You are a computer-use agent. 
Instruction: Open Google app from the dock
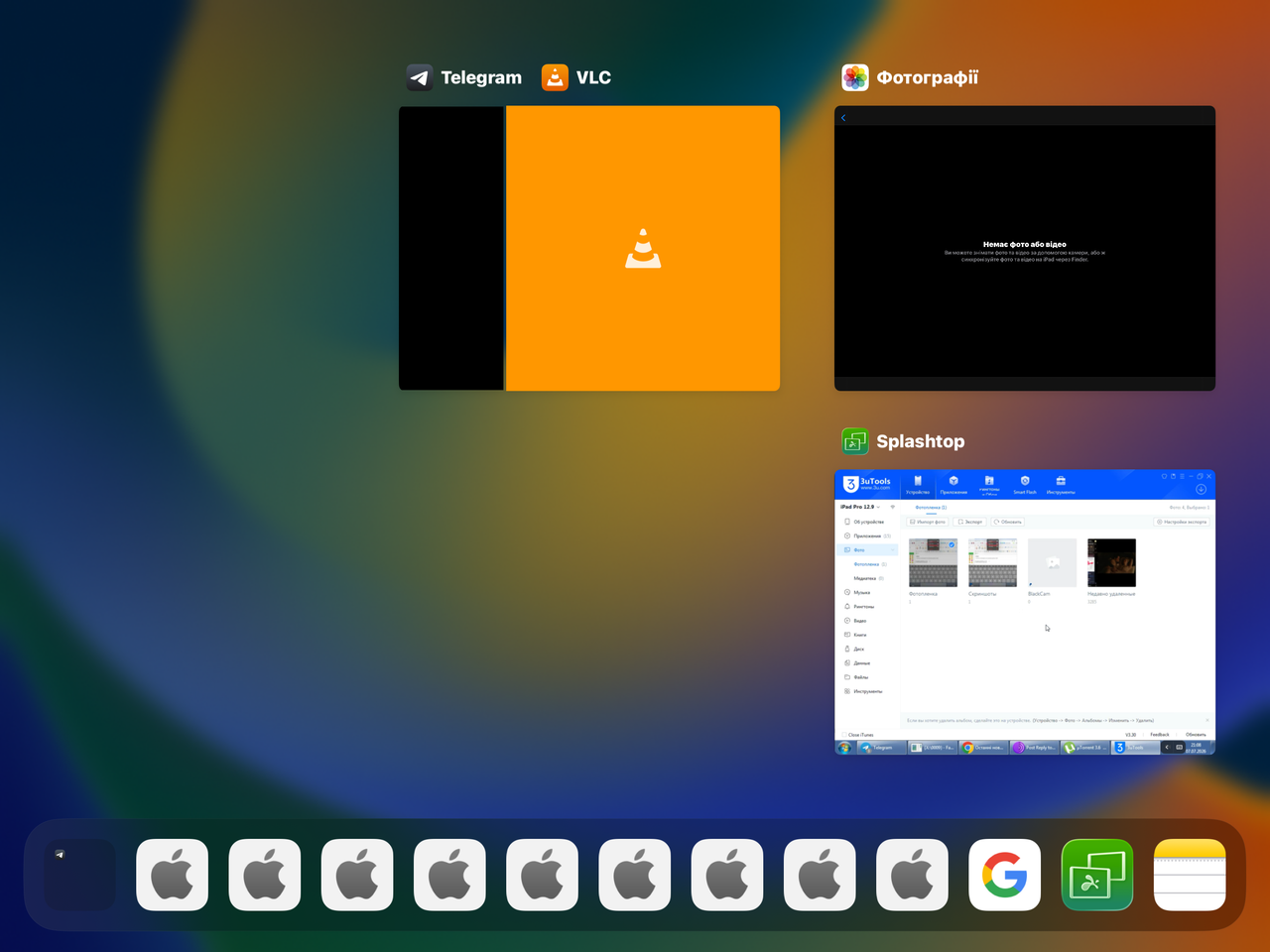1005,875
